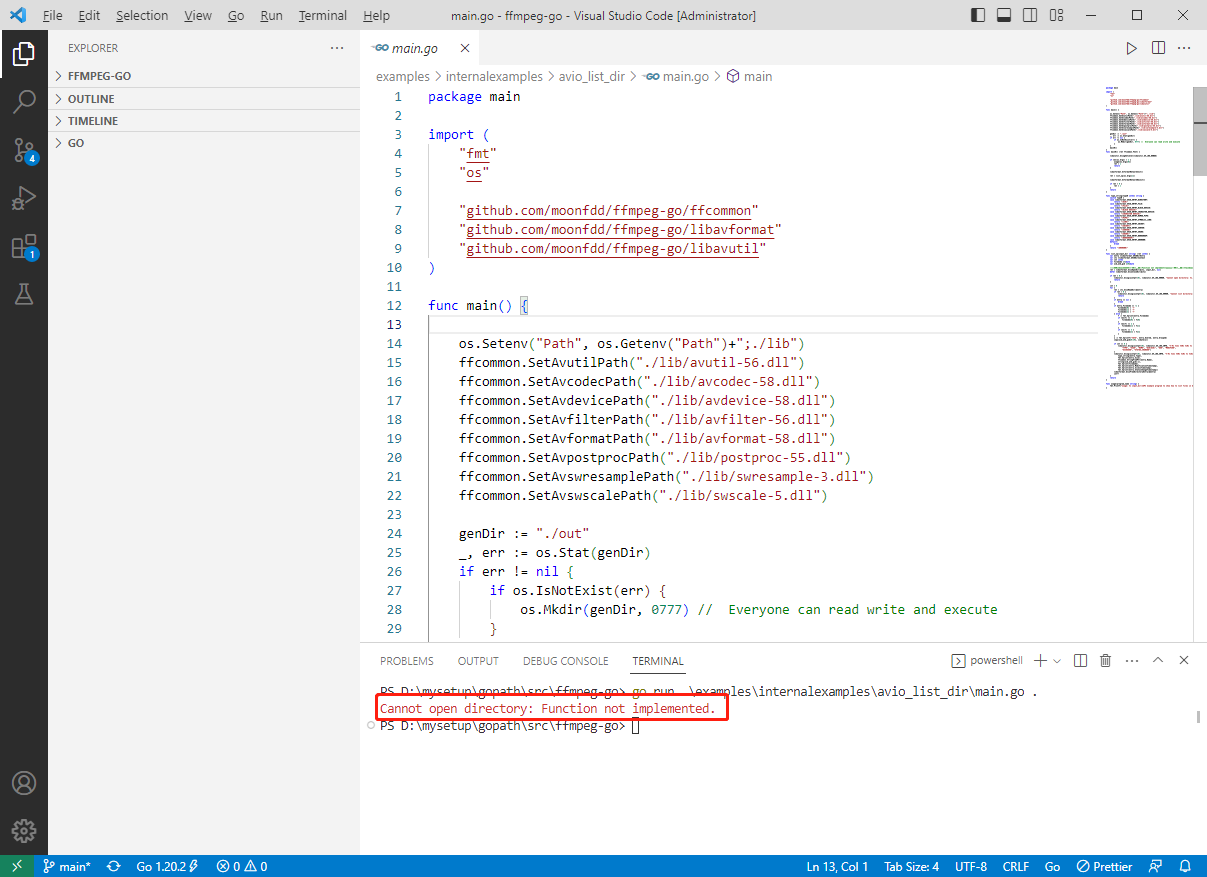Open the Explorer view in the activity bar
This screenshot has width=1207, height=877.
(x=24, y=54)
